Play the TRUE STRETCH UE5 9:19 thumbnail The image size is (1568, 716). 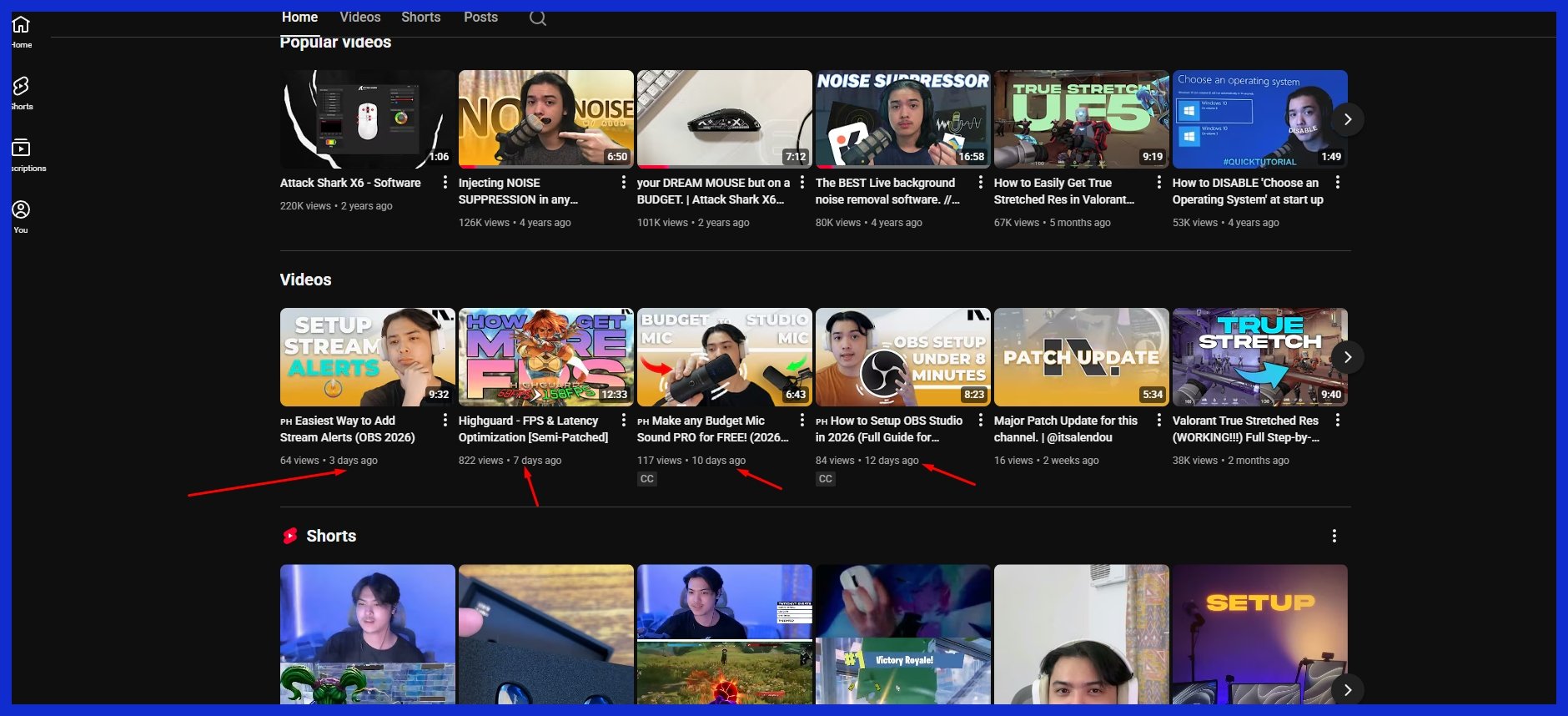(x=1082, y=119)
